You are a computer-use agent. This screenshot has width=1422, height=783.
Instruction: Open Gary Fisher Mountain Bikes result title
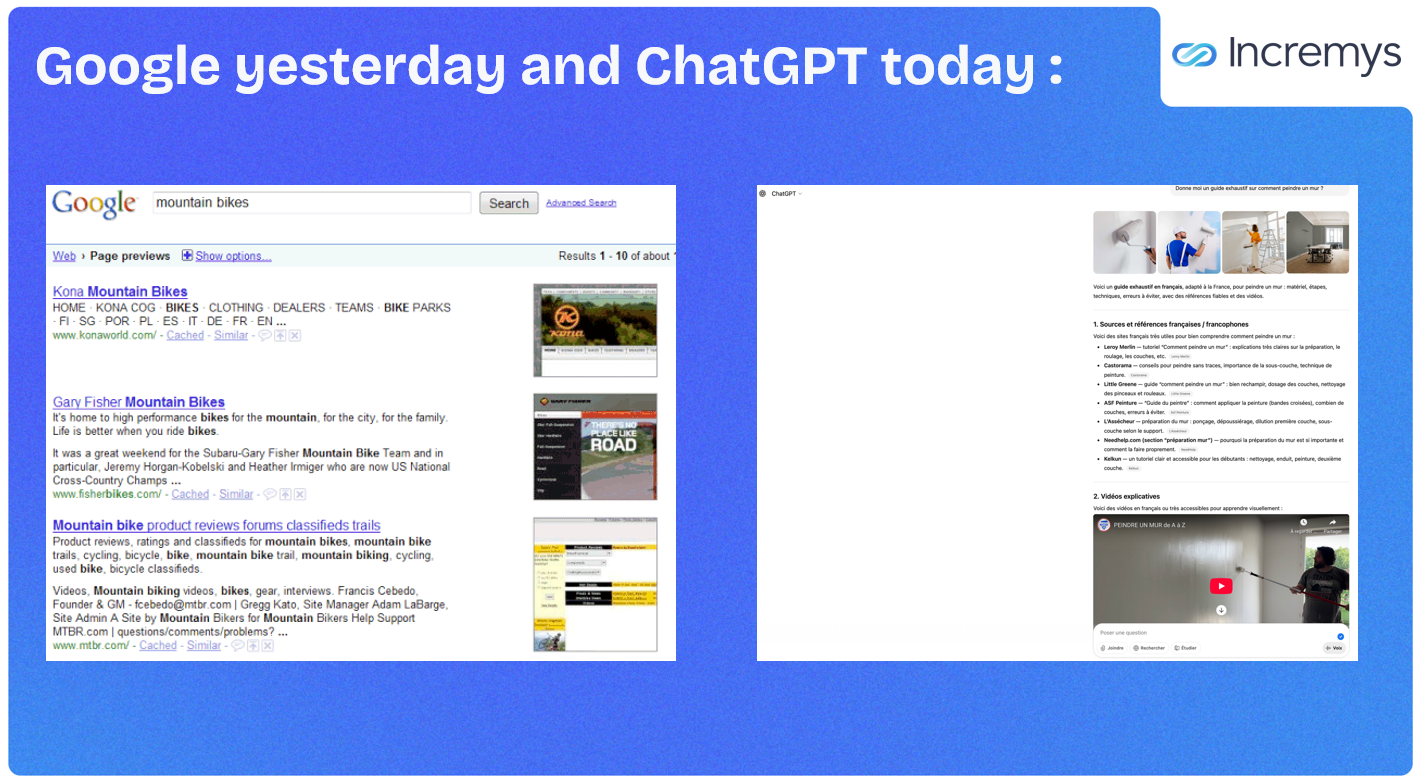[x=139, y=402]
